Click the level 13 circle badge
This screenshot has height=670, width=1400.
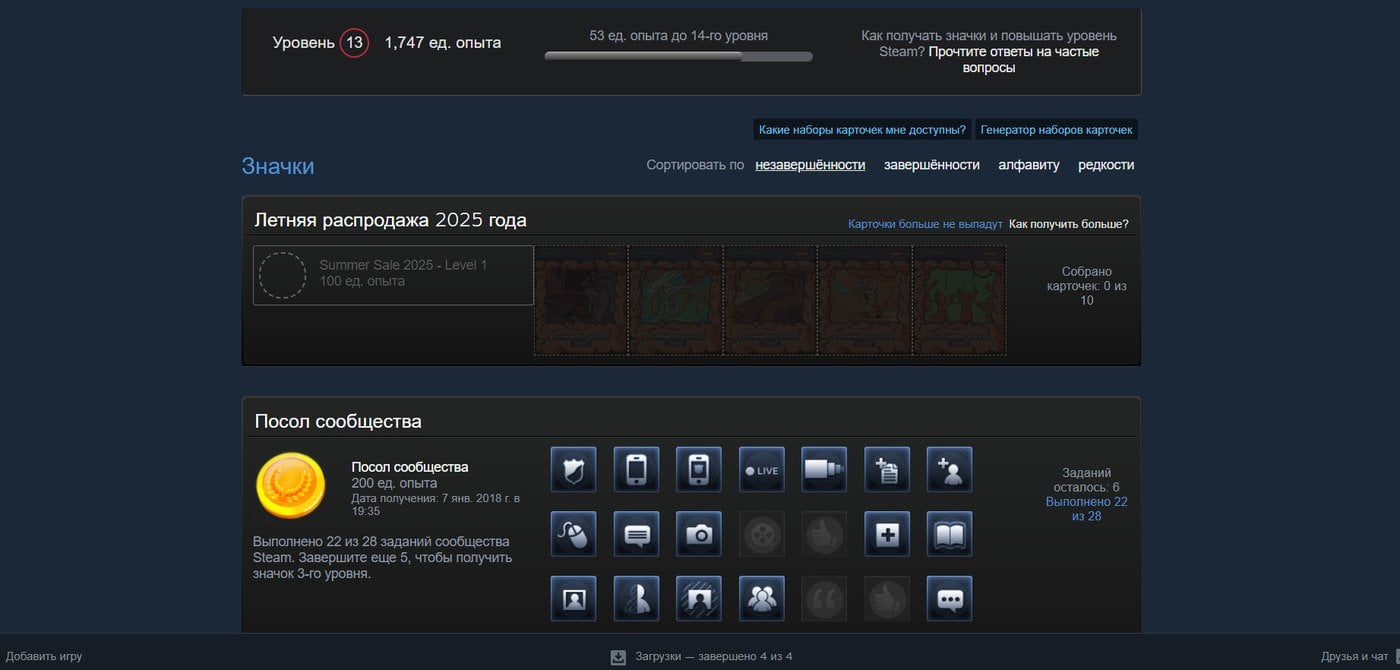point(354,43)
